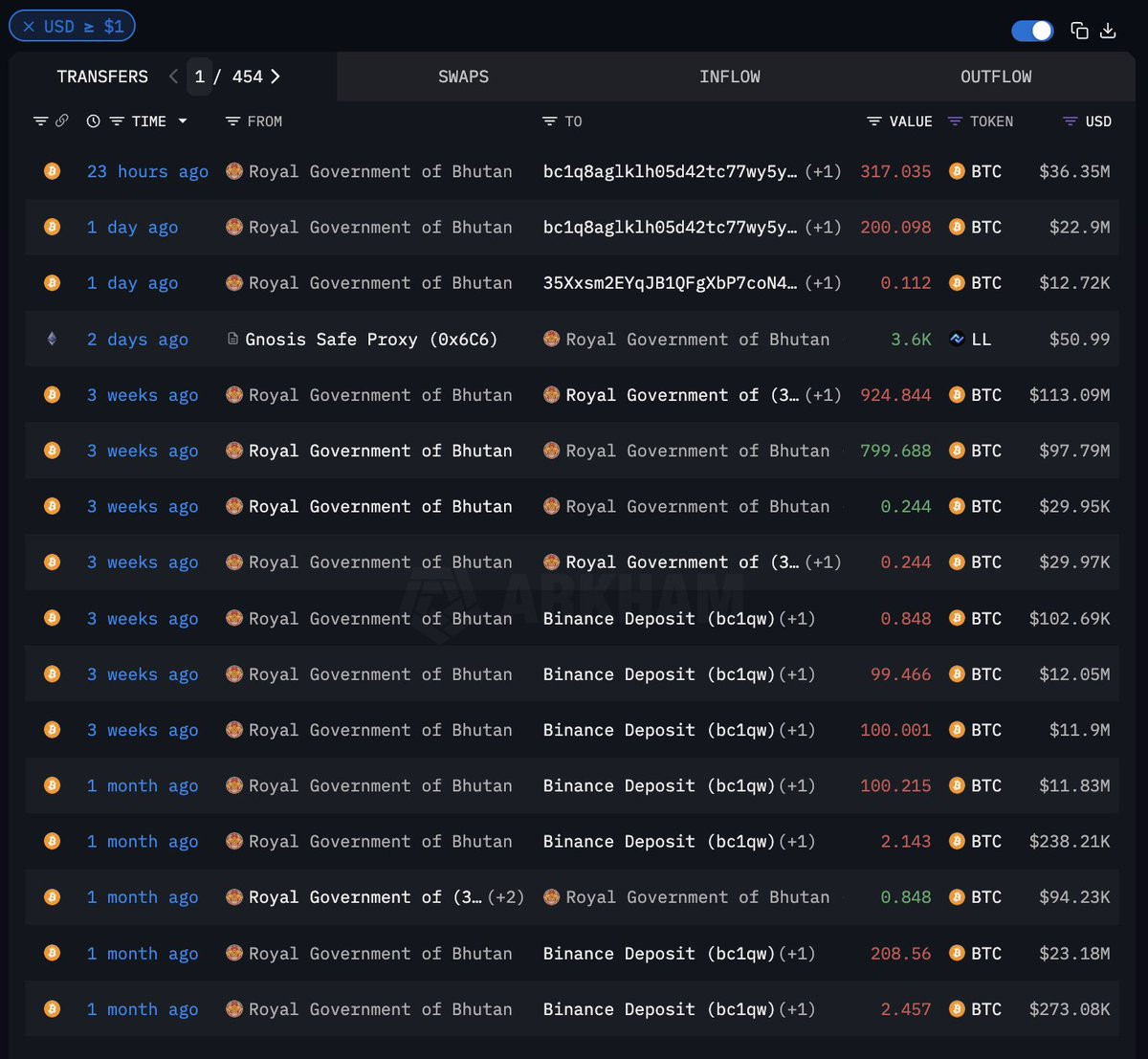Click Bhutan emblem in TO column of $50.99 row

(x=551, y=339)
